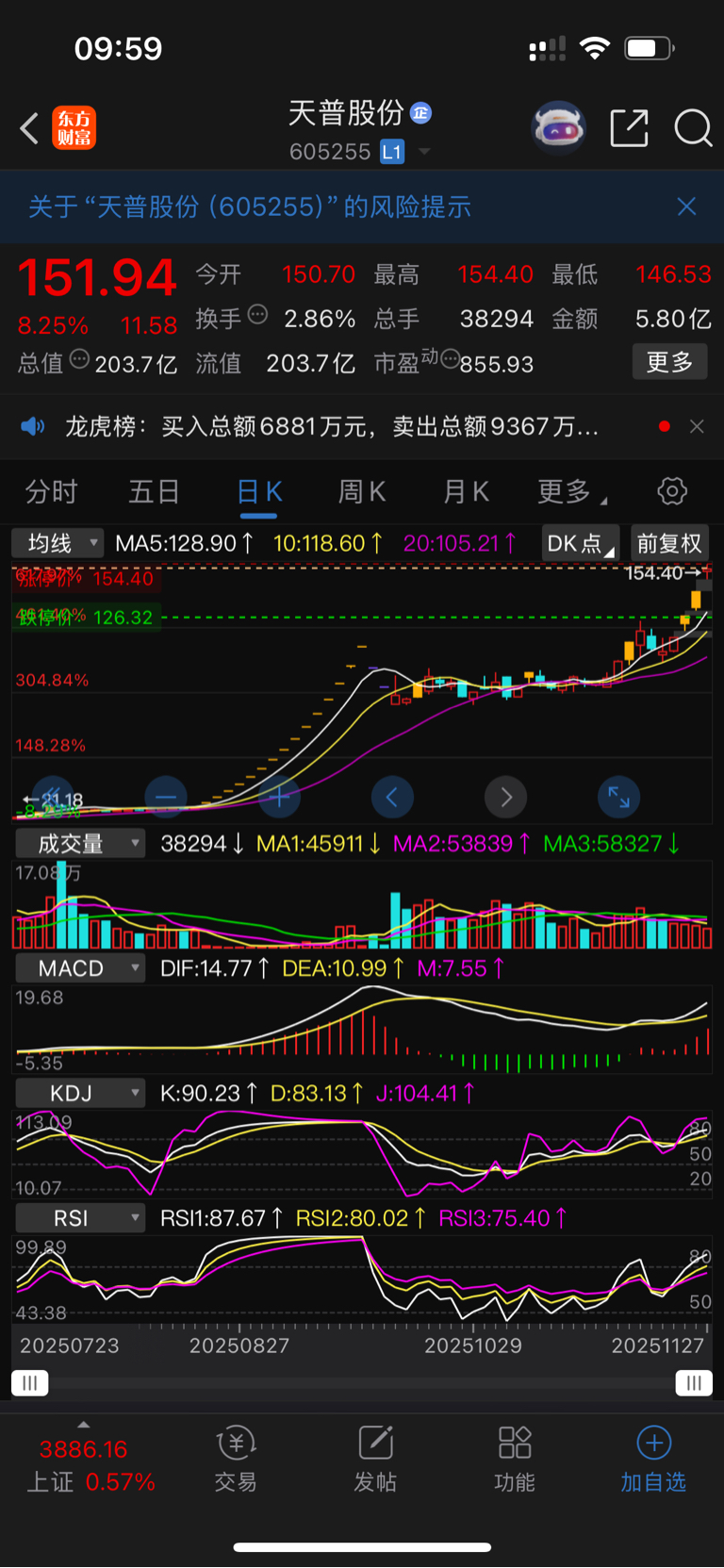Tap the info icon next to 换手
The image size is (724, 1568).
[x=257, y=315]
